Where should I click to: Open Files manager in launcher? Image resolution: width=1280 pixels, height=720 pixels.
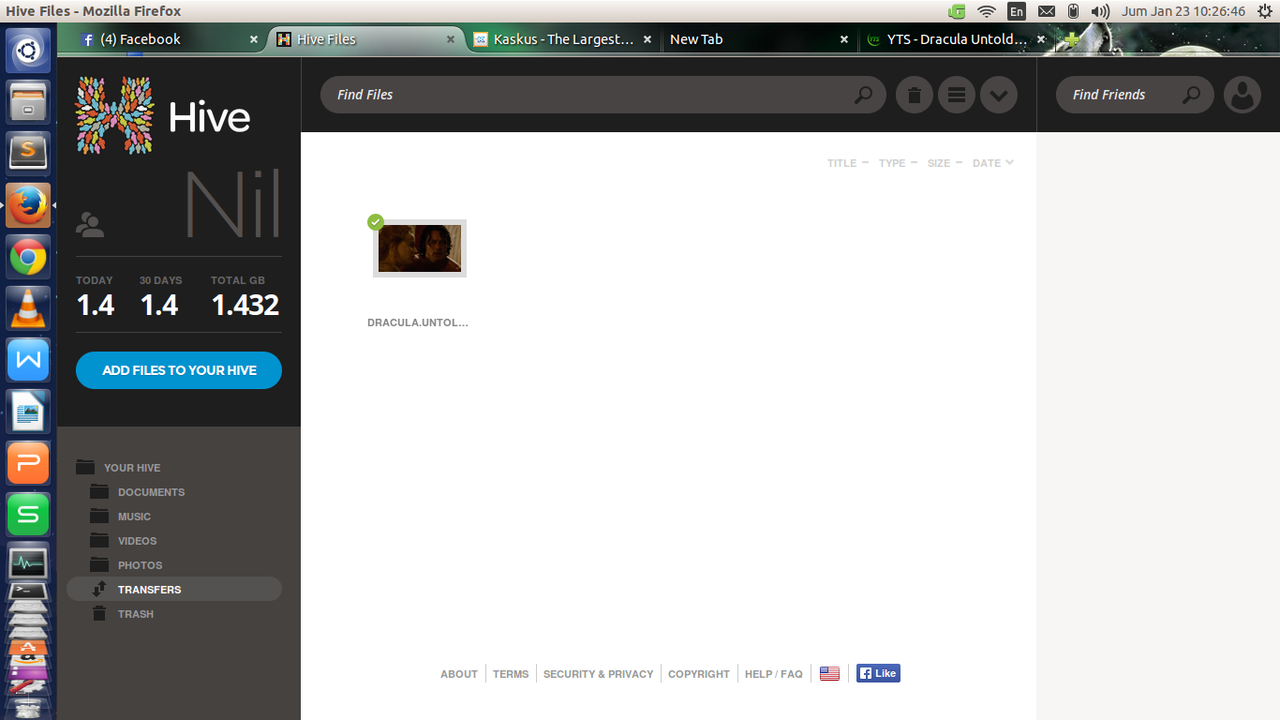(28, 102)
